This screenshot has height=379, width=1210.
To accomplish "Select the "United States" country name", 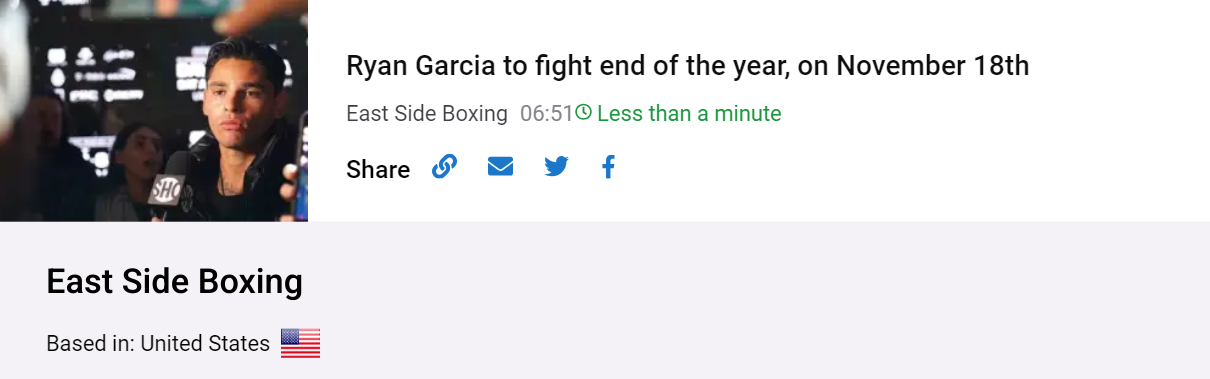I will pos(205,344).
